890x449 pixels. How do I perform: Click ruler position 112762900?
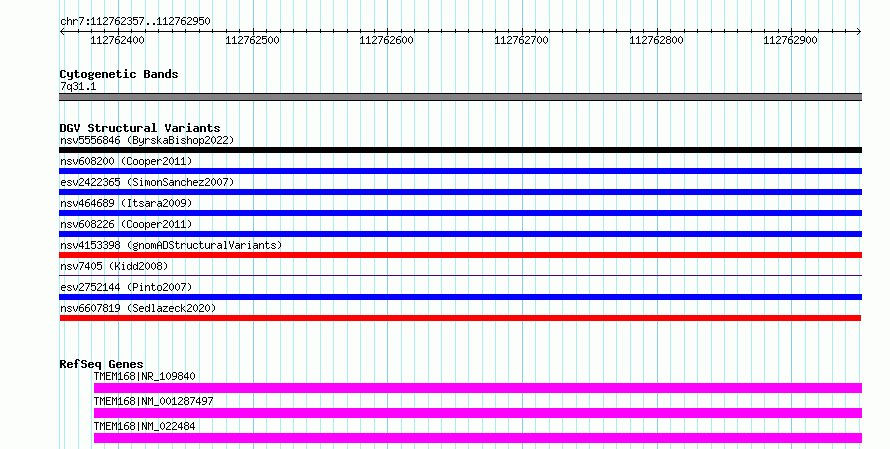(791, 40)
